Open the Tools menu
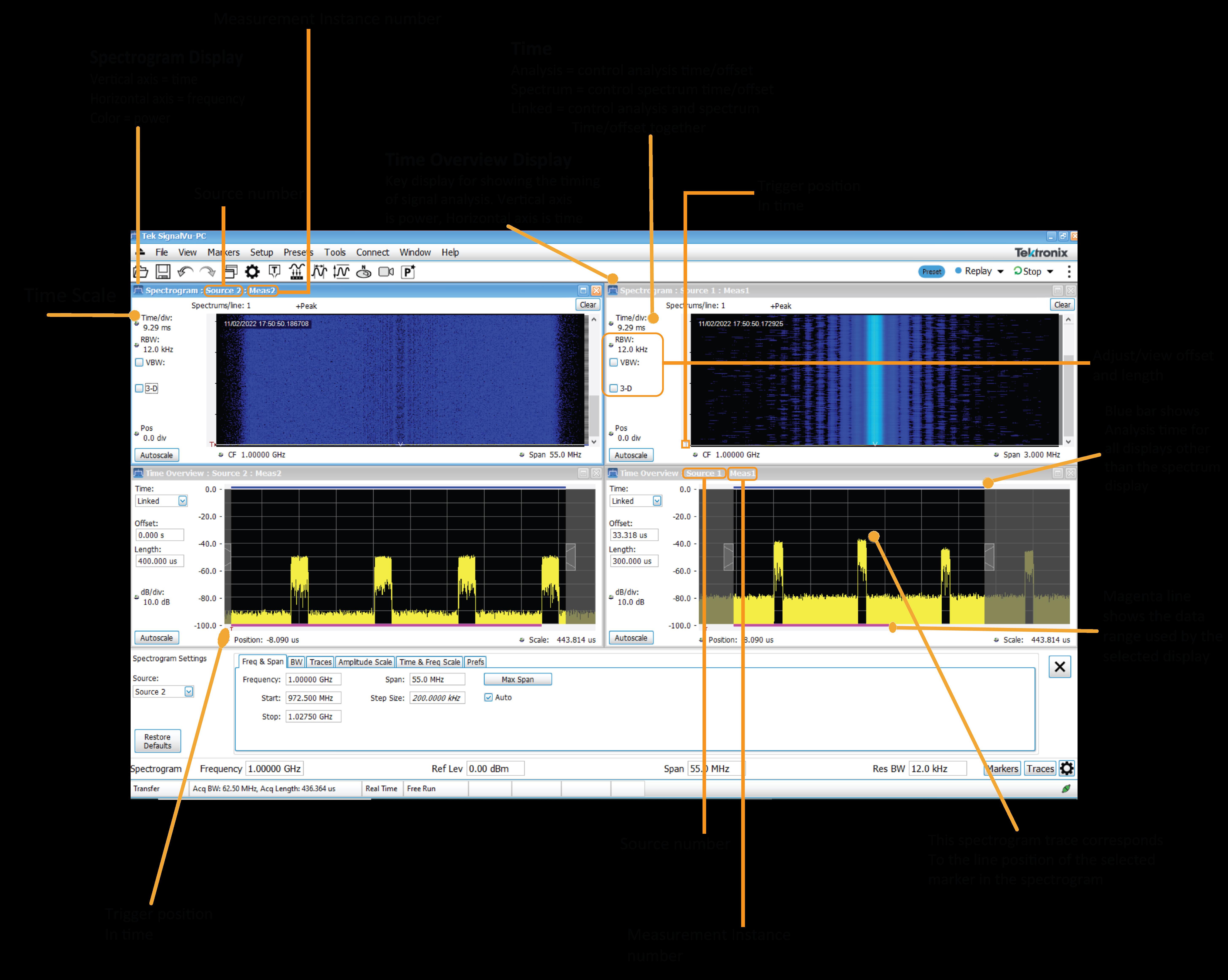 click(x=335, y=252)
